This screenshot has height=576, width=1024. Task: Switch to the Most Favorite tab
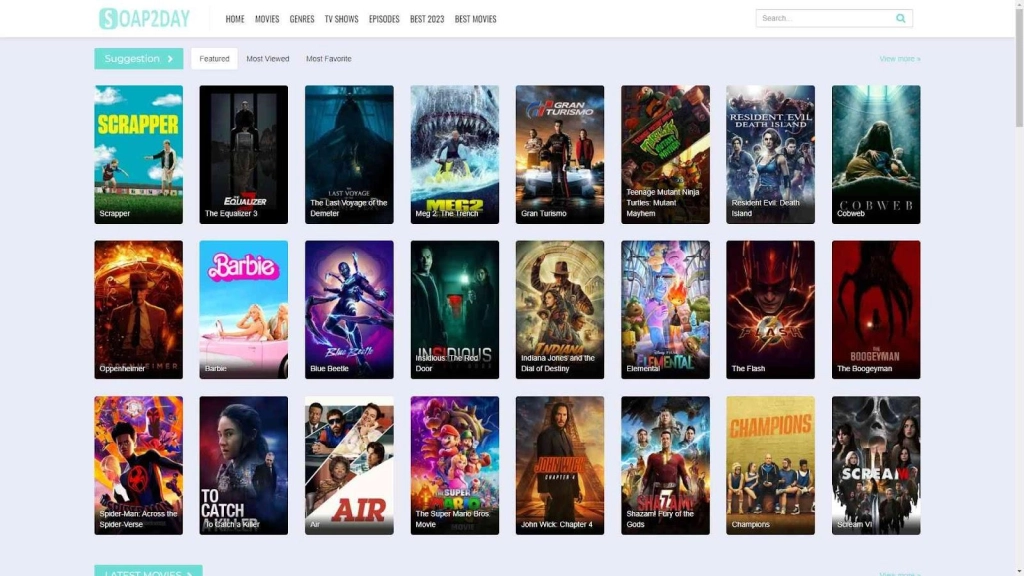tap(328, 59)
